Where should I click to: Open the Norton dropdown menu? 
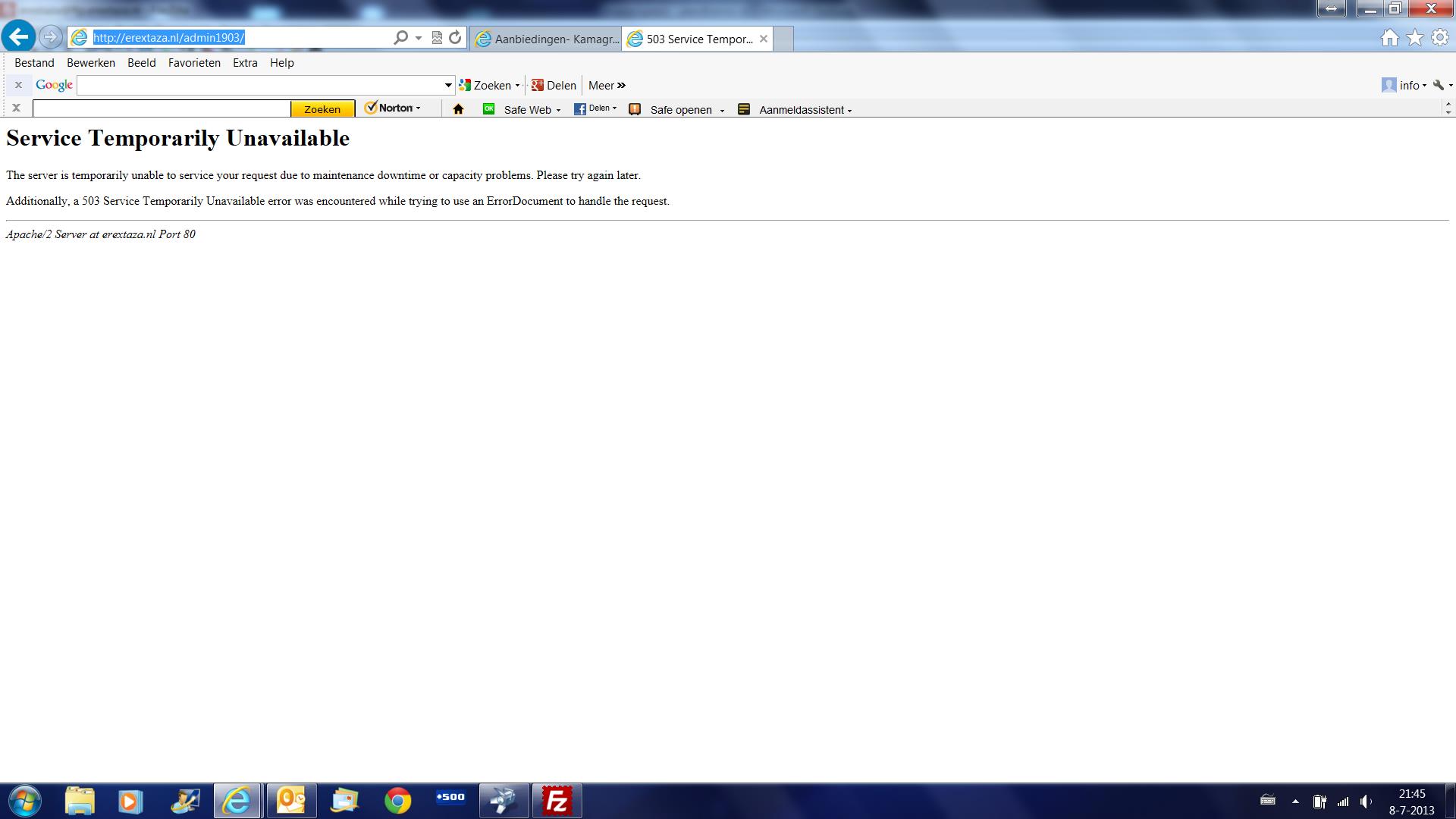tap(394, 108)
